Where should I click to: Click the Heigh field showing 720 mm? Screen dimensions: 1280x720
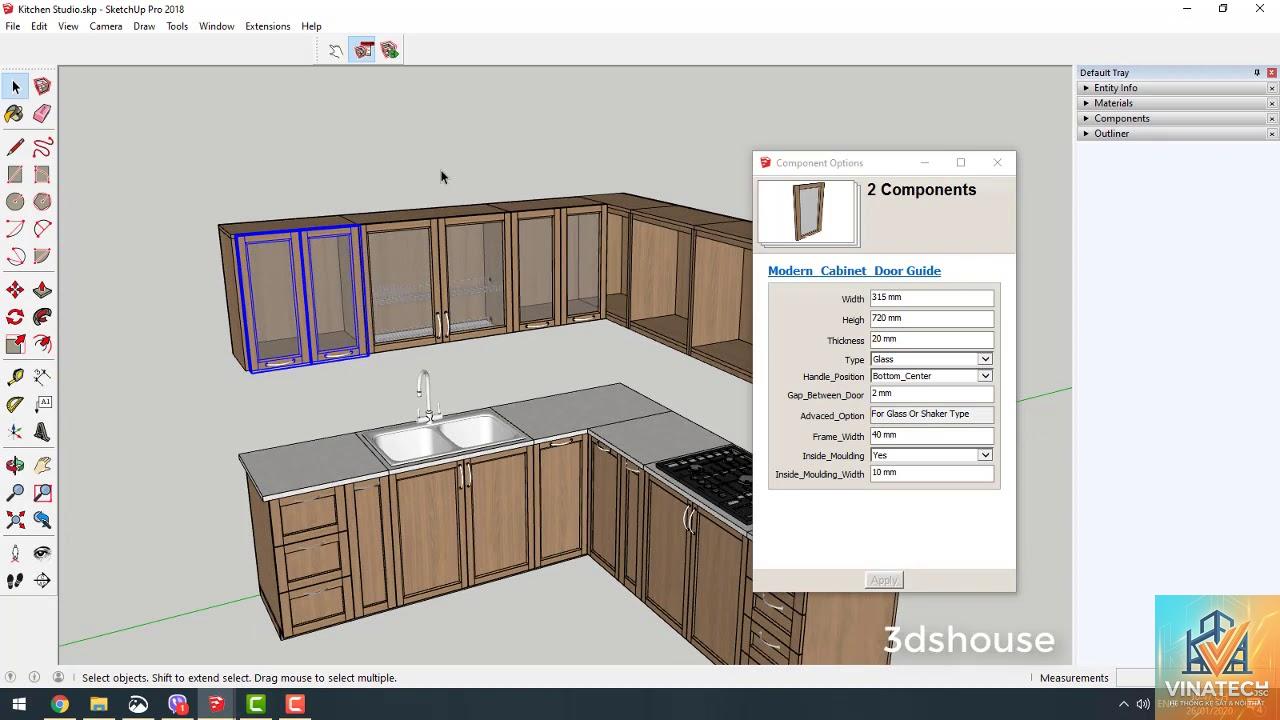(932, 319)
